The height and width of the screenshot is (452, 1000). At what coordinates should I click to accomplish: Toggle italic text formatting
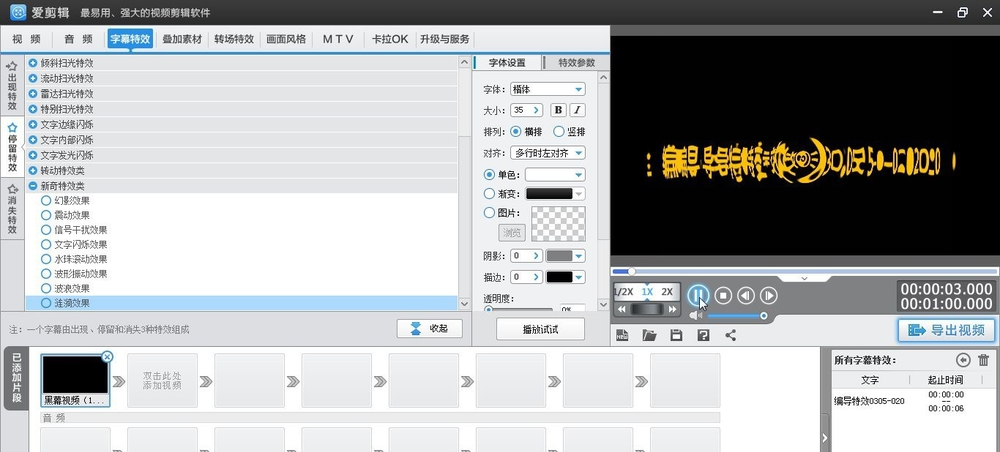pyautogui.click(x=577, y=110)
